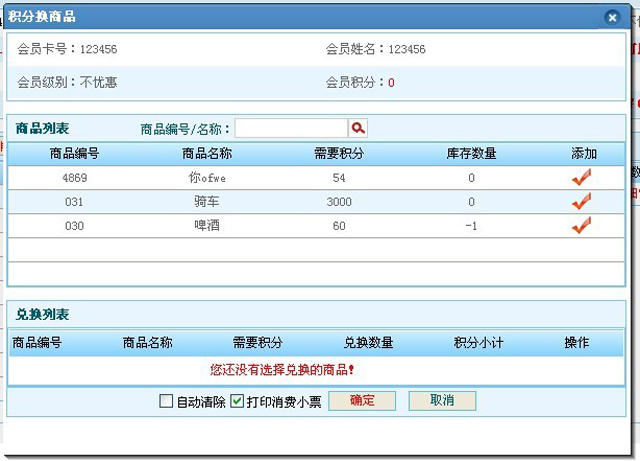Focus the 商品编号/名称 search field

291,128
